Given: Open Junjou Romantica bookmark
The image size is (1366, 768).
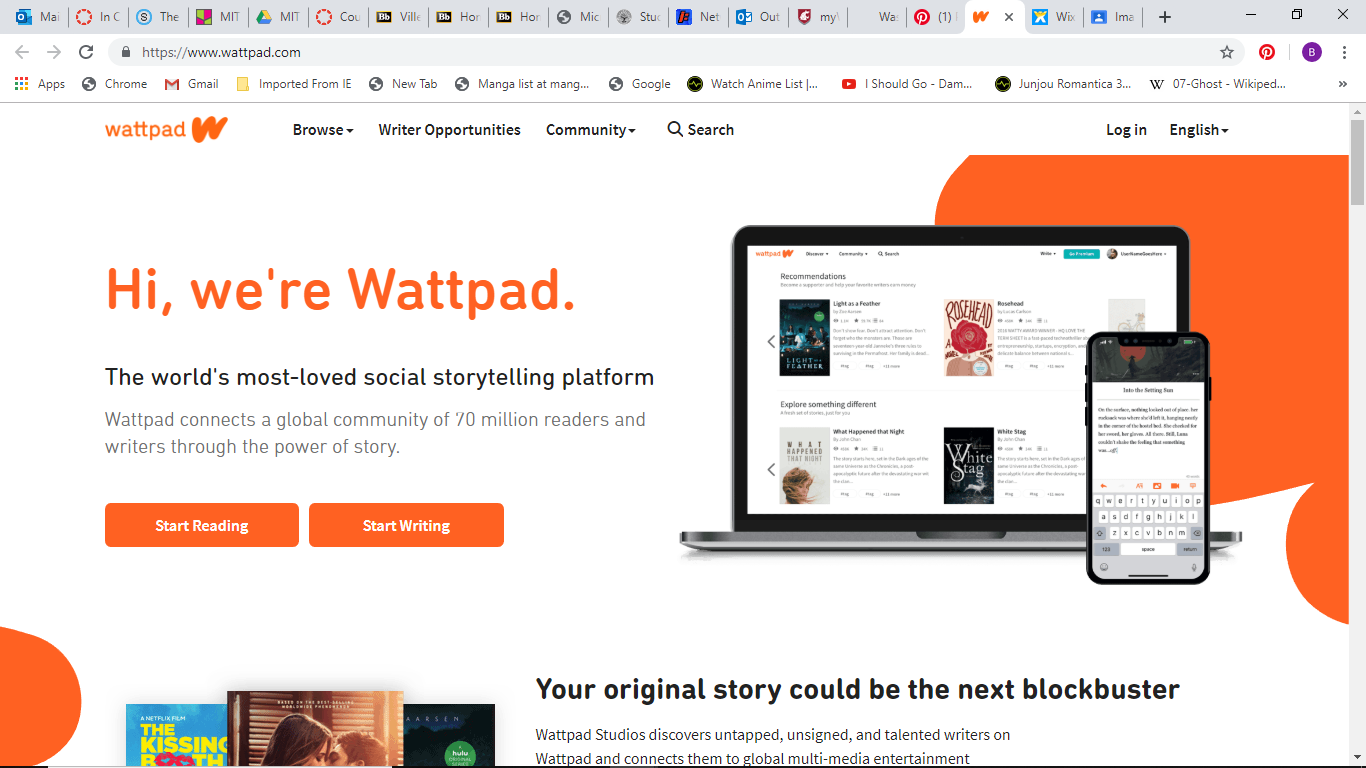Looking at the screenshot, I should (x=1064, y=84).
